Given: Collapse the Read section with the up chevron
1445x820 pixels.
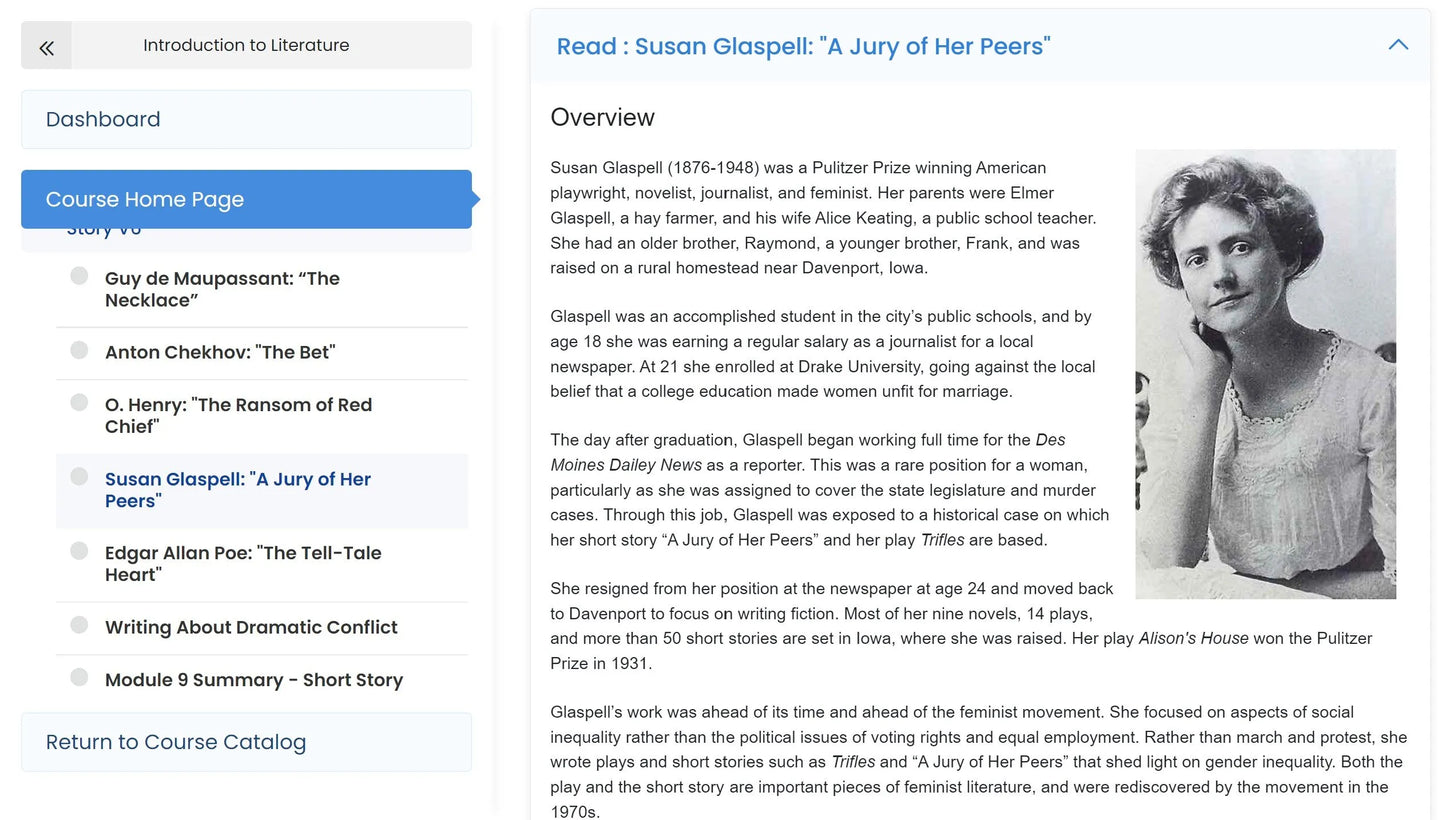Looking at the screenshot, I should coord(1398,45).
